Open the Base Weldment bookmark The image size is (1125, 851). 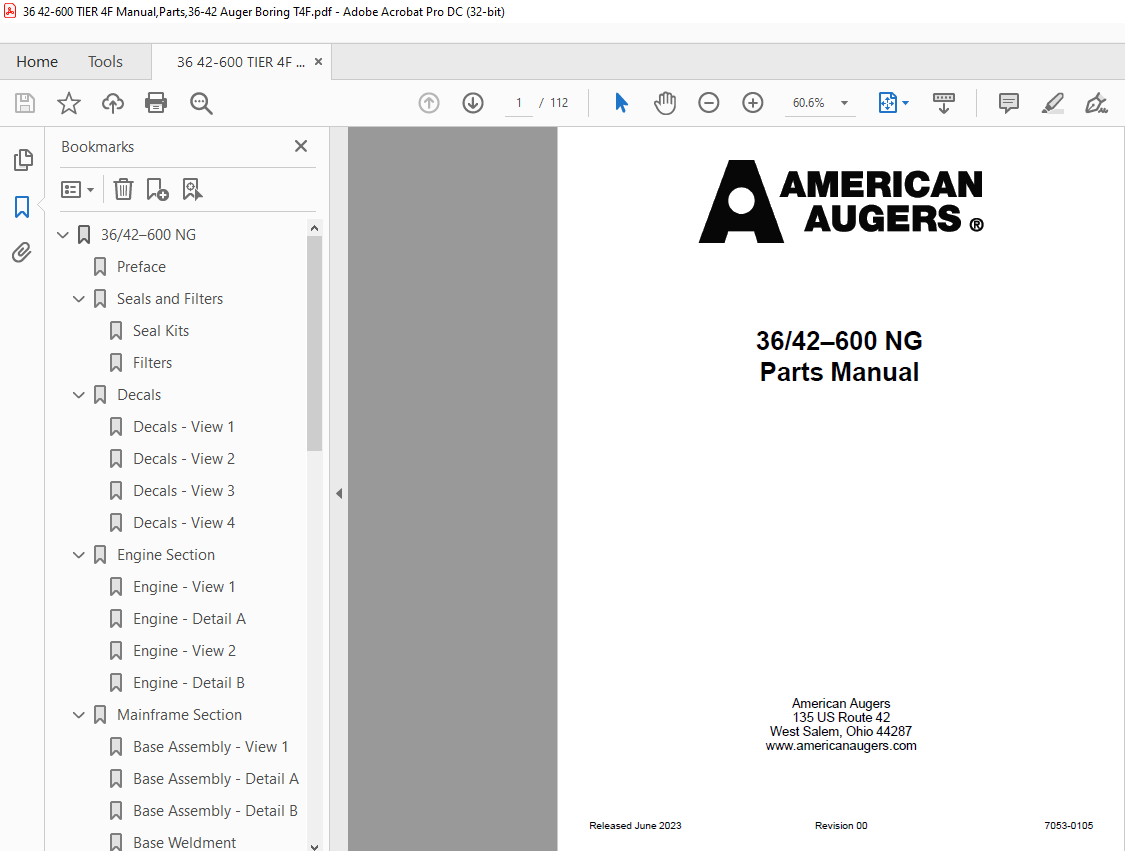click(x=184, y=842)
